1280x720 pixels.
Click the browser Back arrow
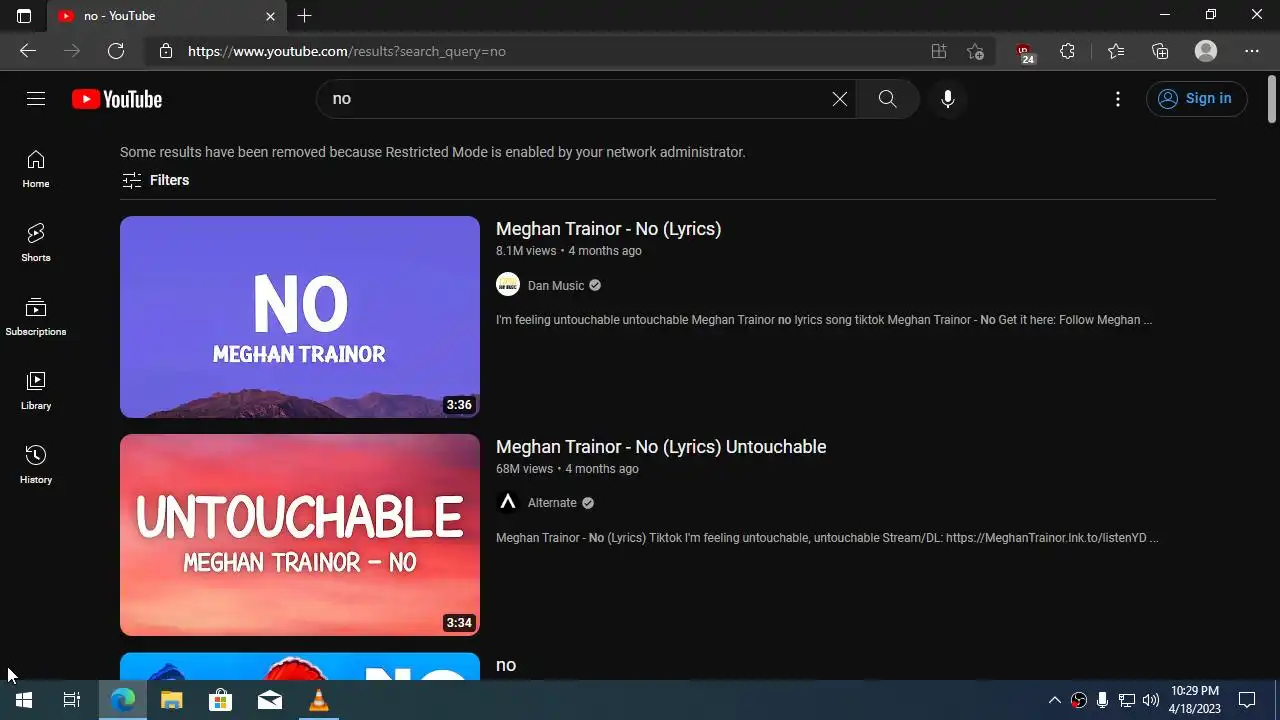point(28,51)
